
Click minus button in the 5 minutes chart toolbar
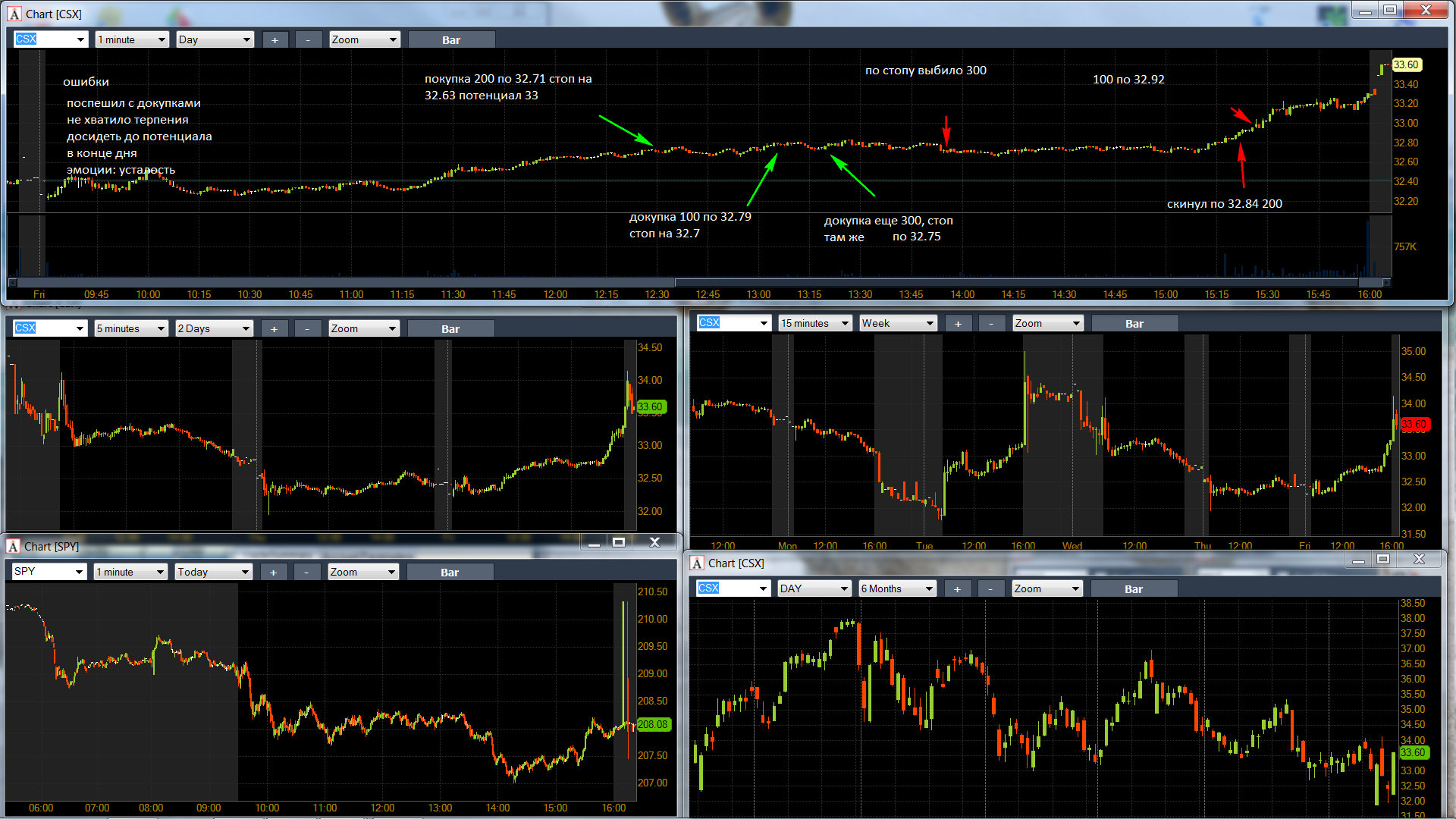307,329
